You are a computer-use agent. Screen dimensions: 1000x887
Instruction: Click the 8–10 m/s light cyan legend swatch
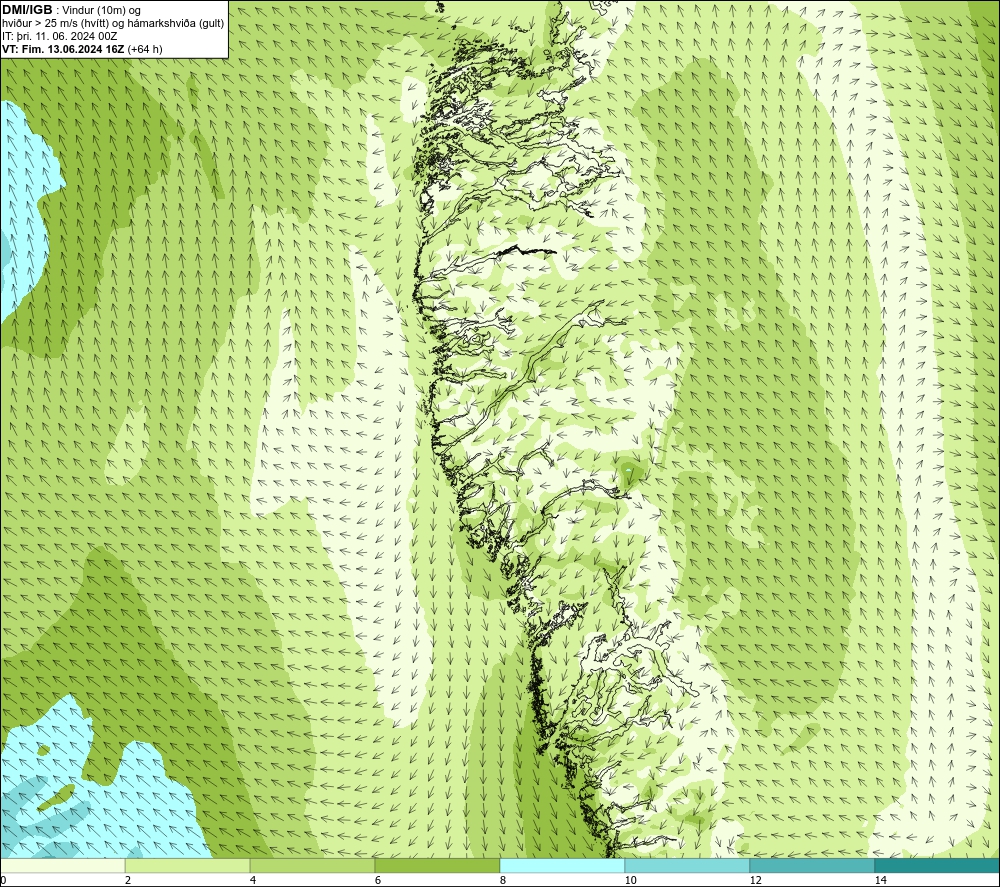click(x=562, y=865)
